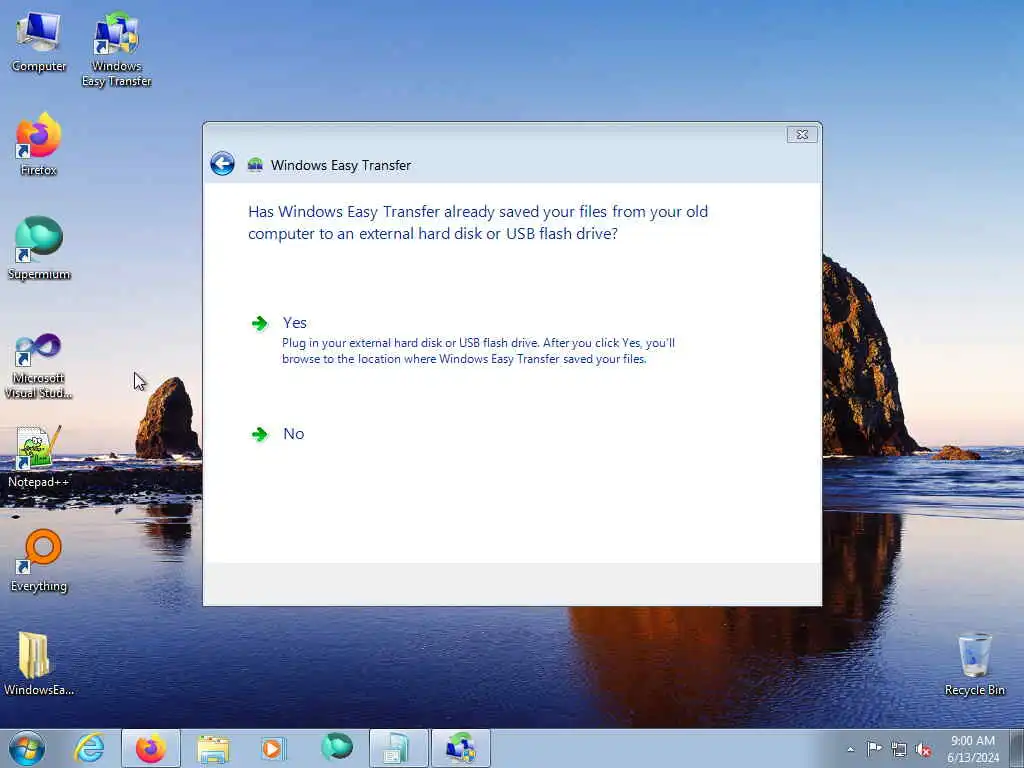This screenshot has width=1024, height=768.
Task: Select the Recycle Bin icon
Action: pos(974,664)
